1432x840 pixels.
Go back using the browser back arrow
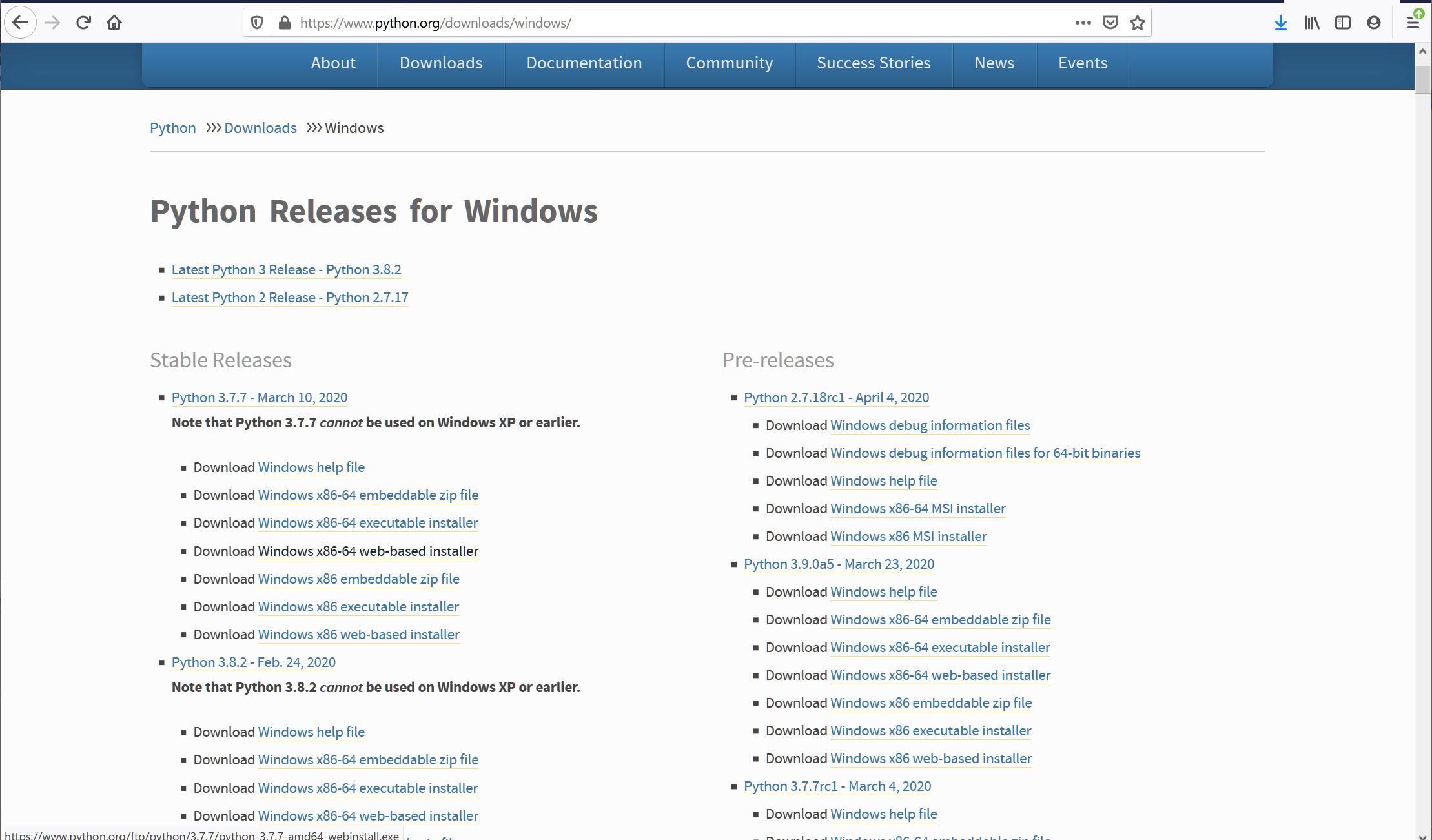tap(21, 23)
